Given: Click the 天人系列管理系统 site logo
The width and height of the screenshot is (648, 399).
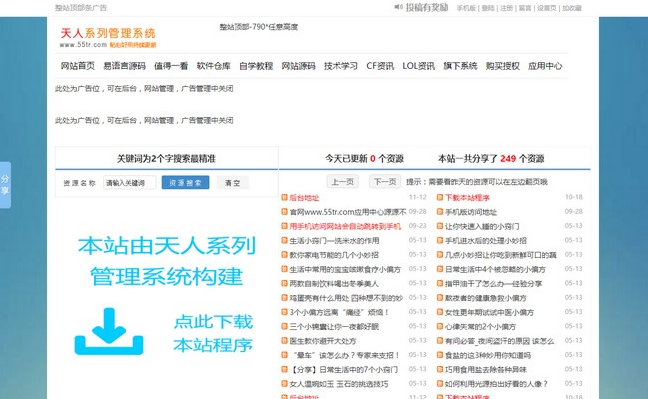Looking at the screenshot, I should tap(108, 37).
